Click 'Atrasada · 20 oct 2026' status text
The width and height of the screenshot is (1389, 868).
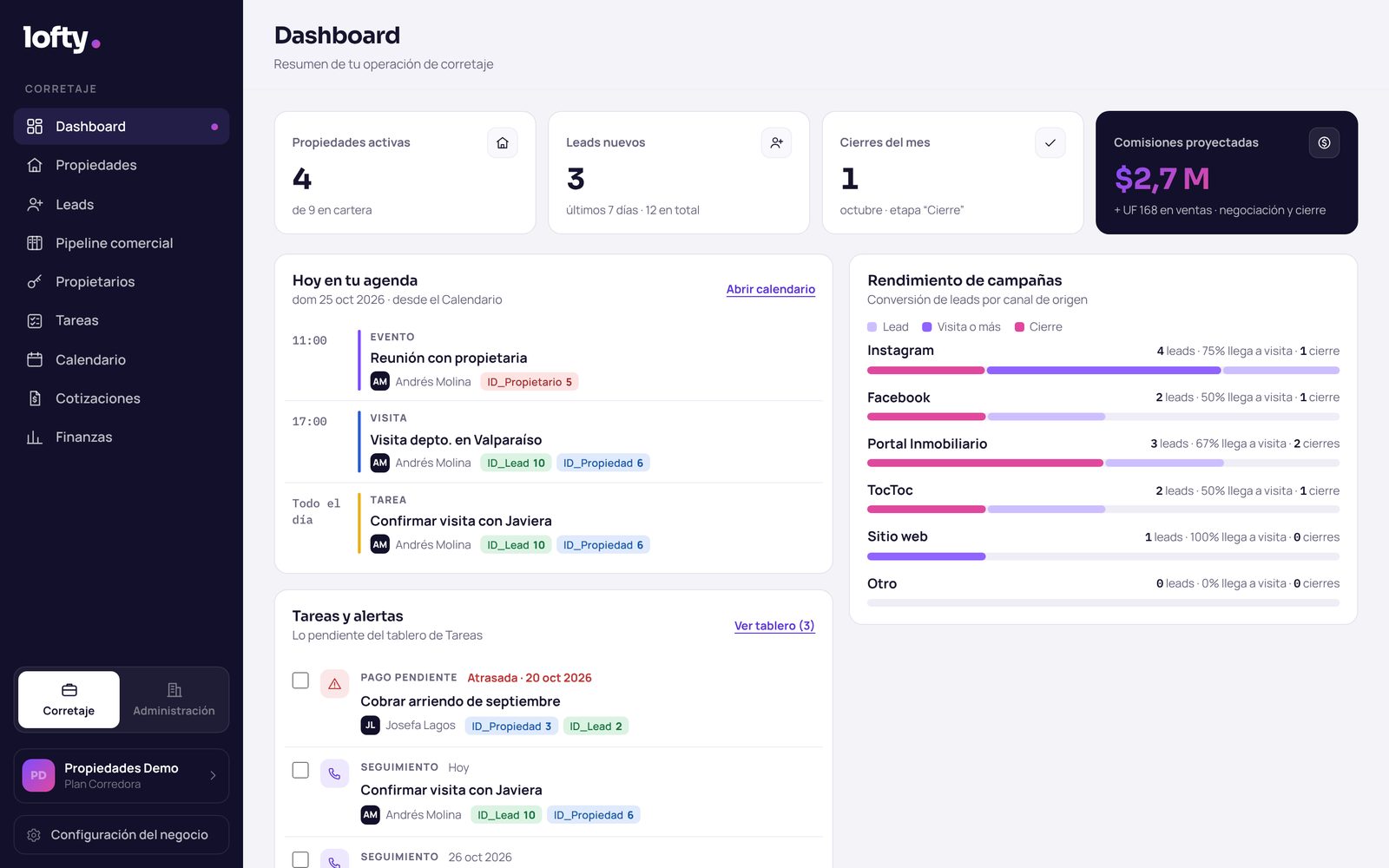click(x=530, y=678)
